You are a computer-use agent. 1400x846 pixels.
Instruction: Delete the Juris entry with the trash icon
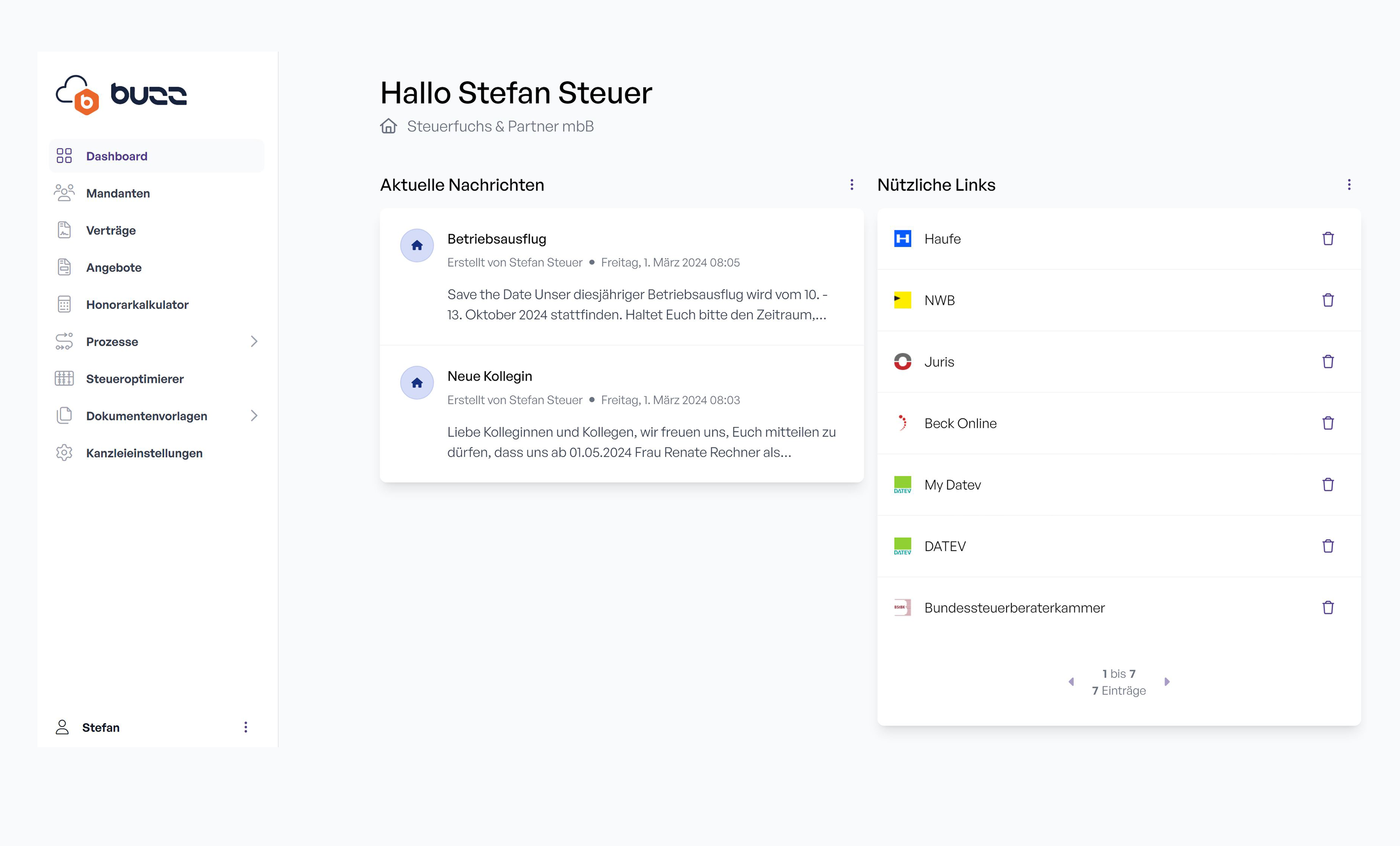click(x=1328, y=361)
